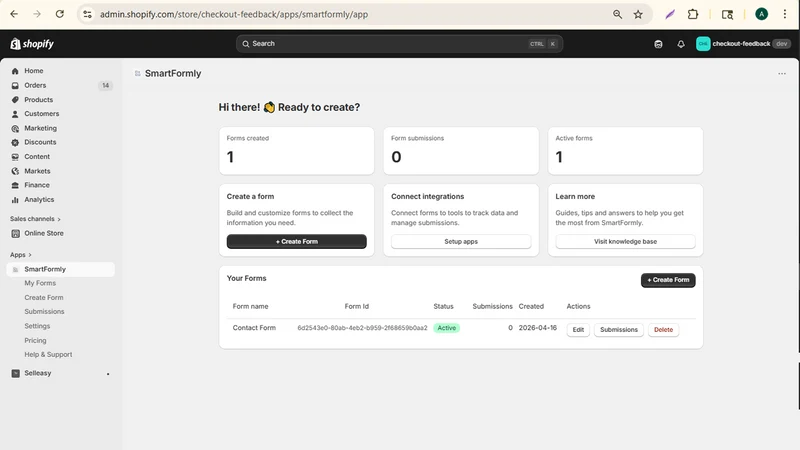The height and width of the screenshot is (450, 800).
Task: Click the form ID 6d2543e0 text
Action: coord(362,328)
